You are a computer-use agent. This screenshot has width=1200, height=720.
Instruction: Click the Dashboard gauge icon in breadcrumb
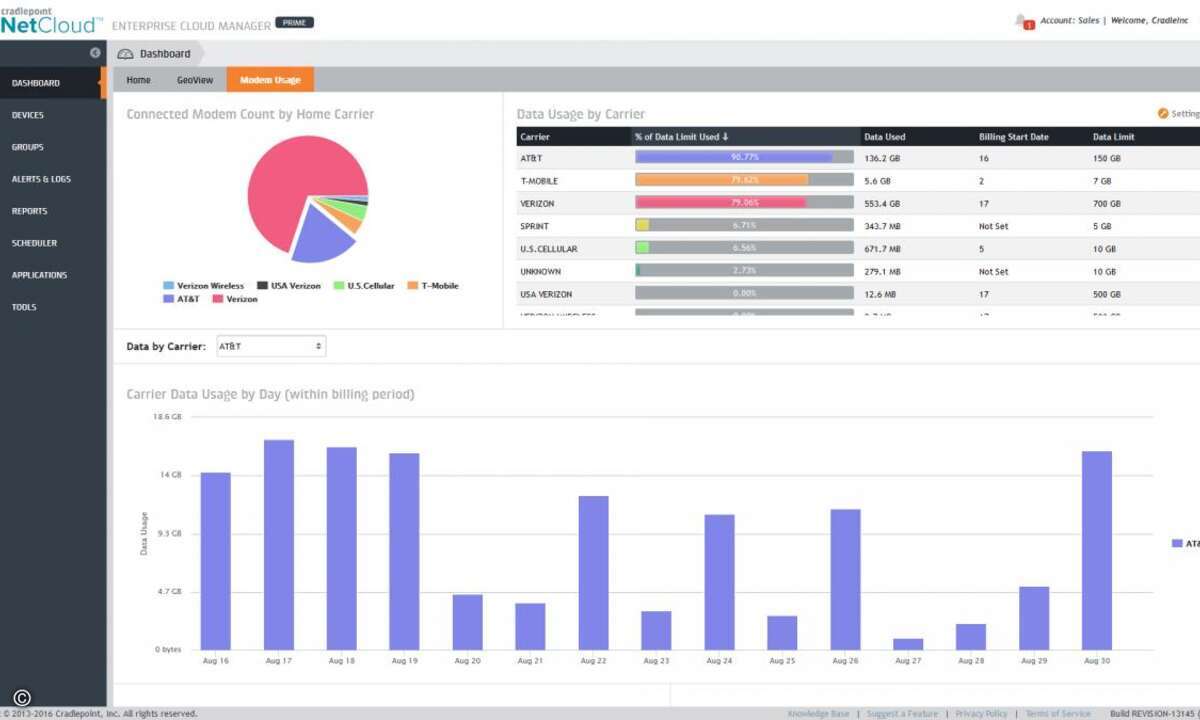(125, 54)
